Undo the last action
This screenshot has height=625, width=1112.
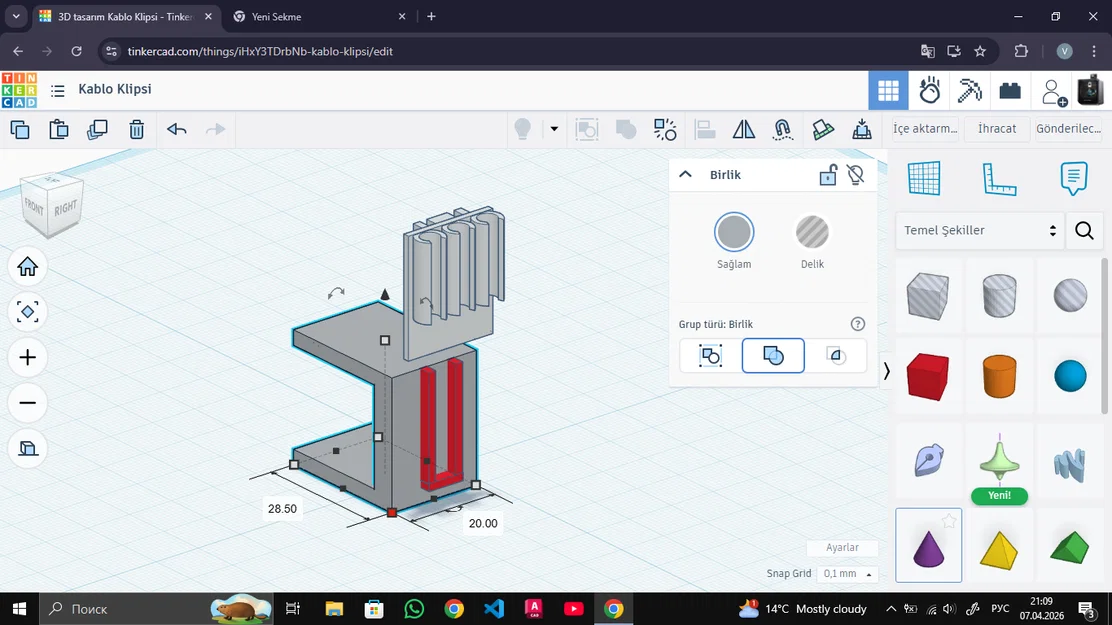coord(177,129)
